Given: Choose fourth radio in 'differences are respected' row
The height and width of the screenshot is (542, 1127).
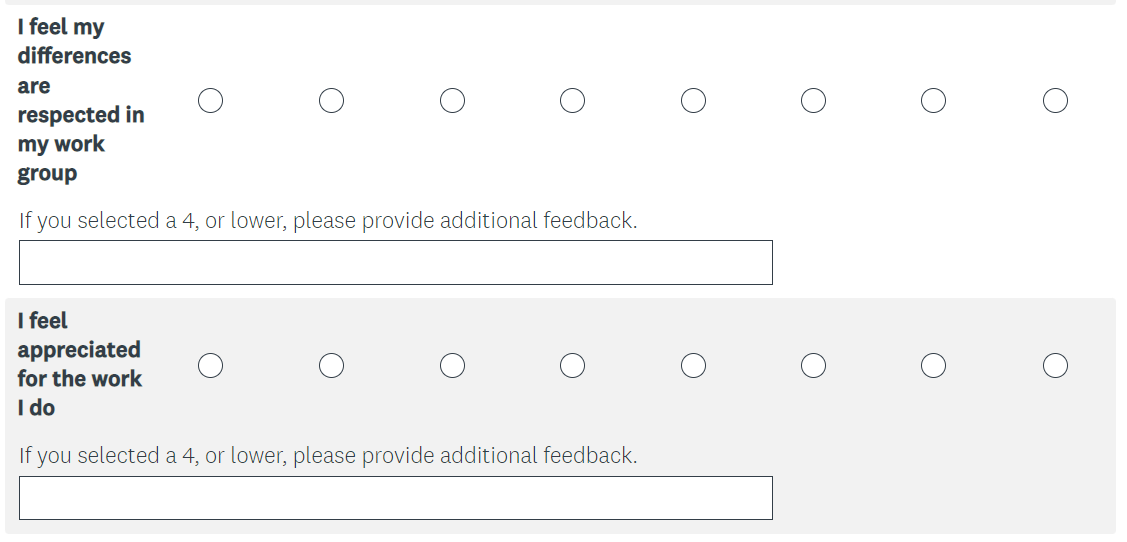Looking at the screenshot, I should (572, 101).
